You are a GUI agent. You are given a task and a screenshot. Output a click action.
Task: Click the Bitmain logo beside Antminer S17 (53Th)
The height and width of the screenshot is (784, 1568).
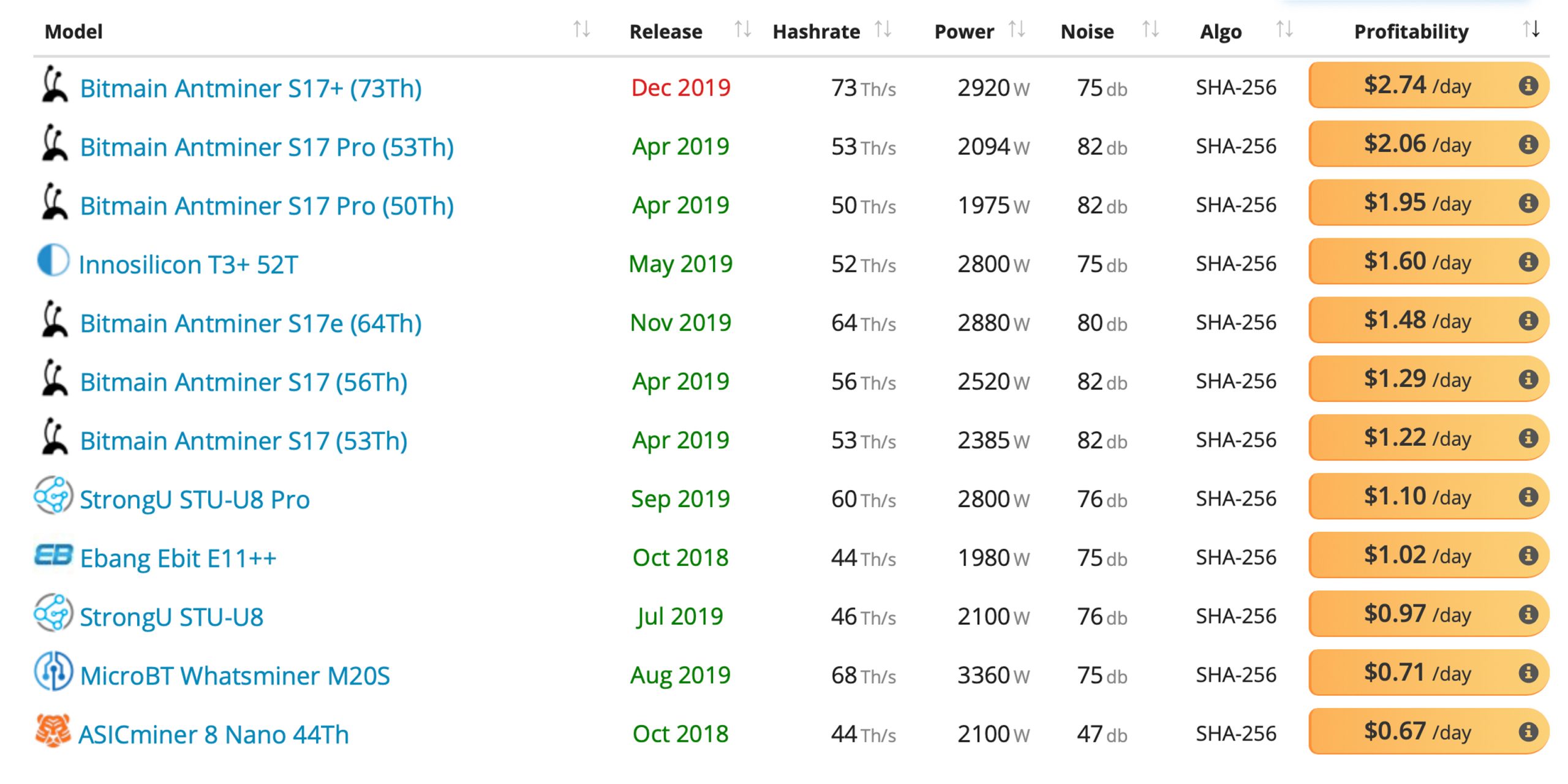(x=55, y=437)
